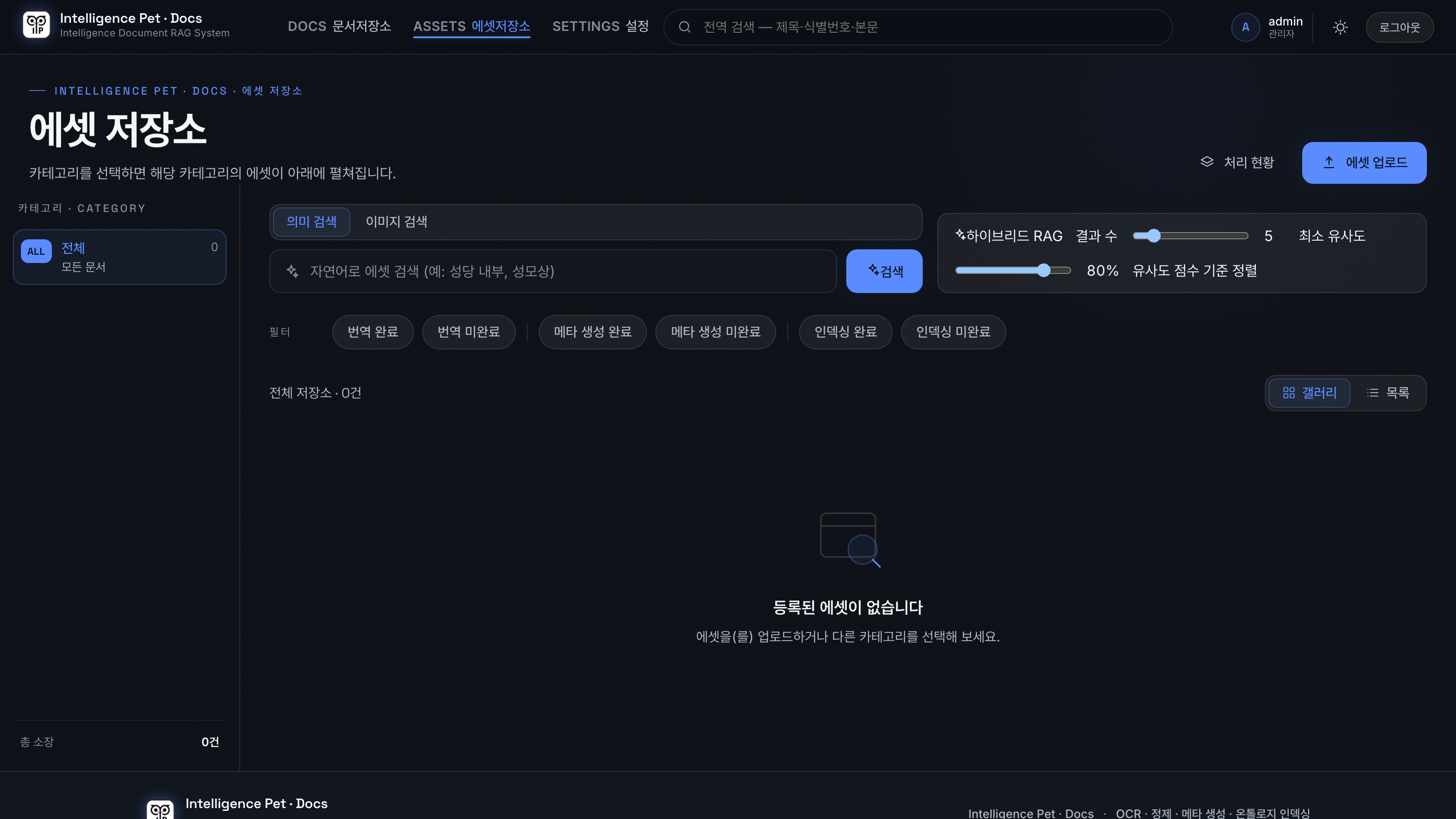
Task: Focus the 자연어로 에셋 검색 input
Action: (x=553, y=271)
